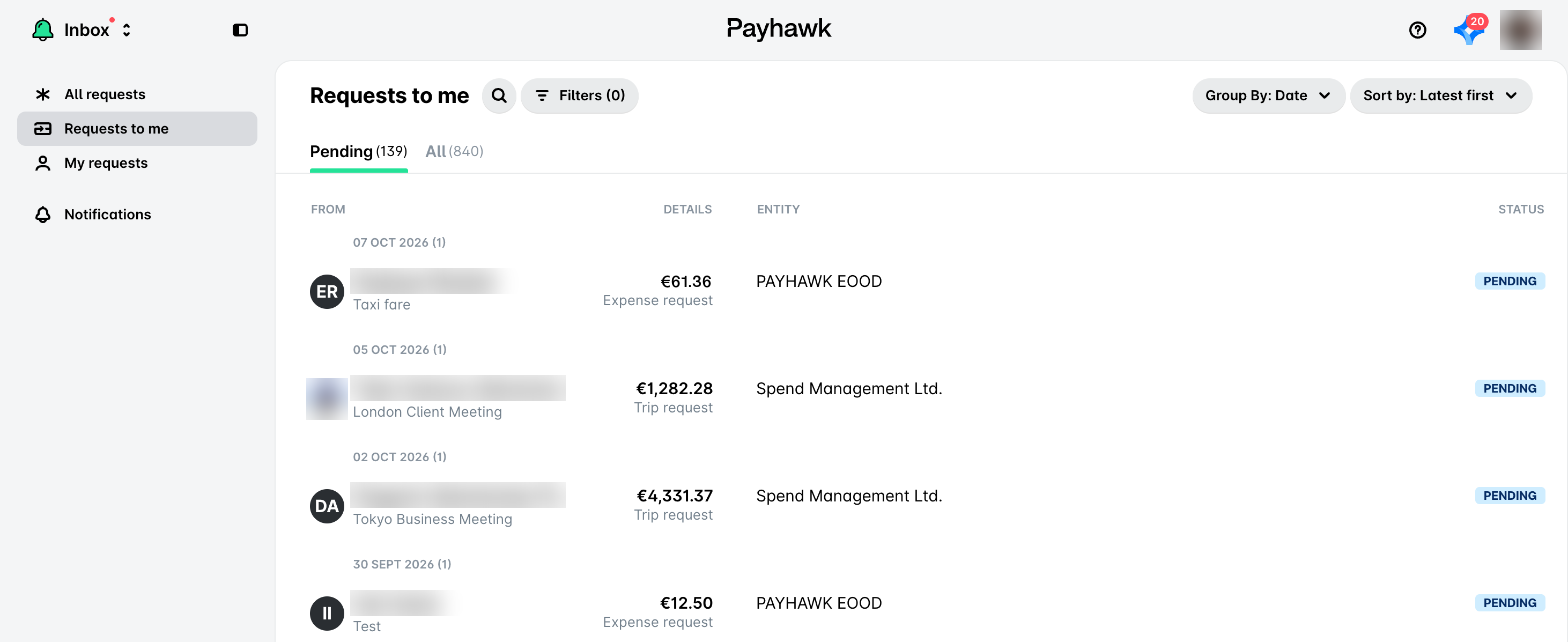The width and height of the screenshot is (1568, 642).
Task: Click the person icon beside My requests
Action: tap(42, 163)
